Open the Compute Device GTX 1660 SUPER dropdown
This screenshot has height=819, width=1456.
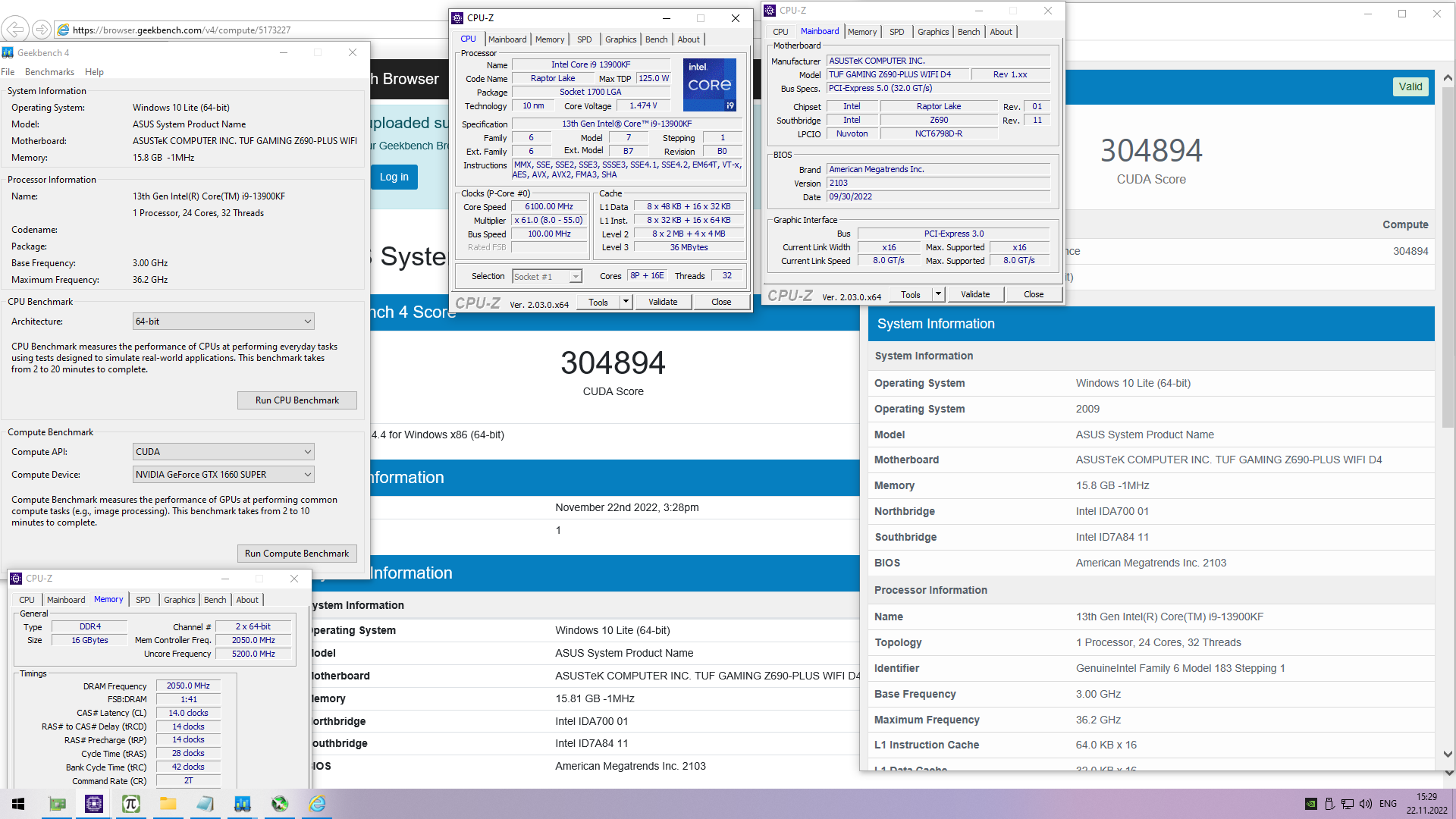[x=224, y=475]
